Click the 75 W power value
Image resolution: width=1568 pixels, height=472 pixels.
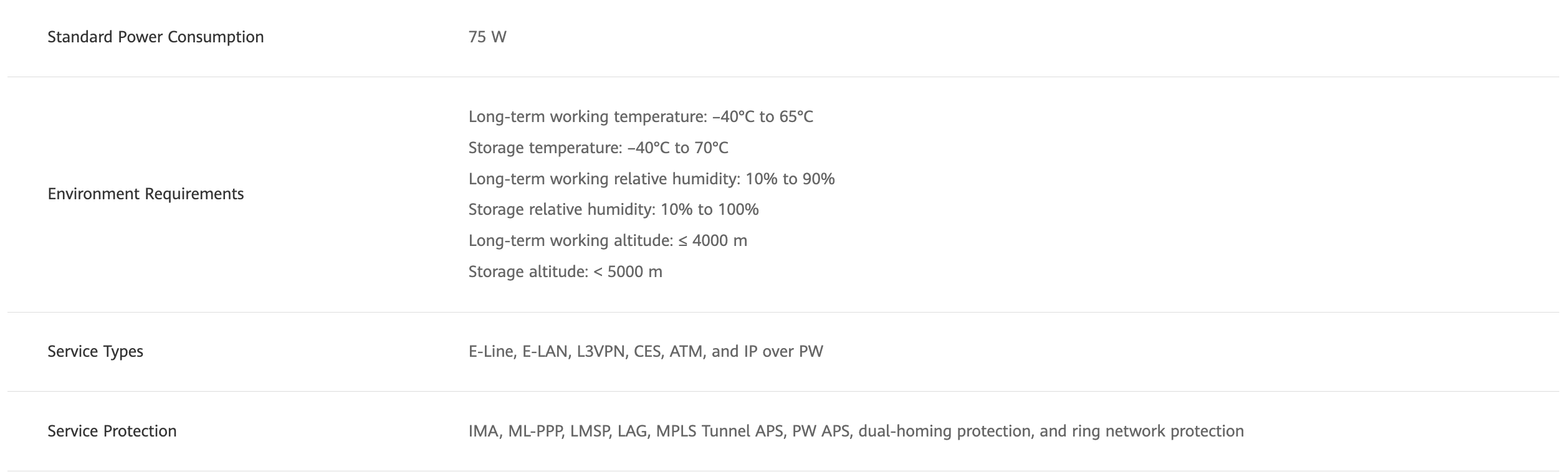click(x=487, y=37)
